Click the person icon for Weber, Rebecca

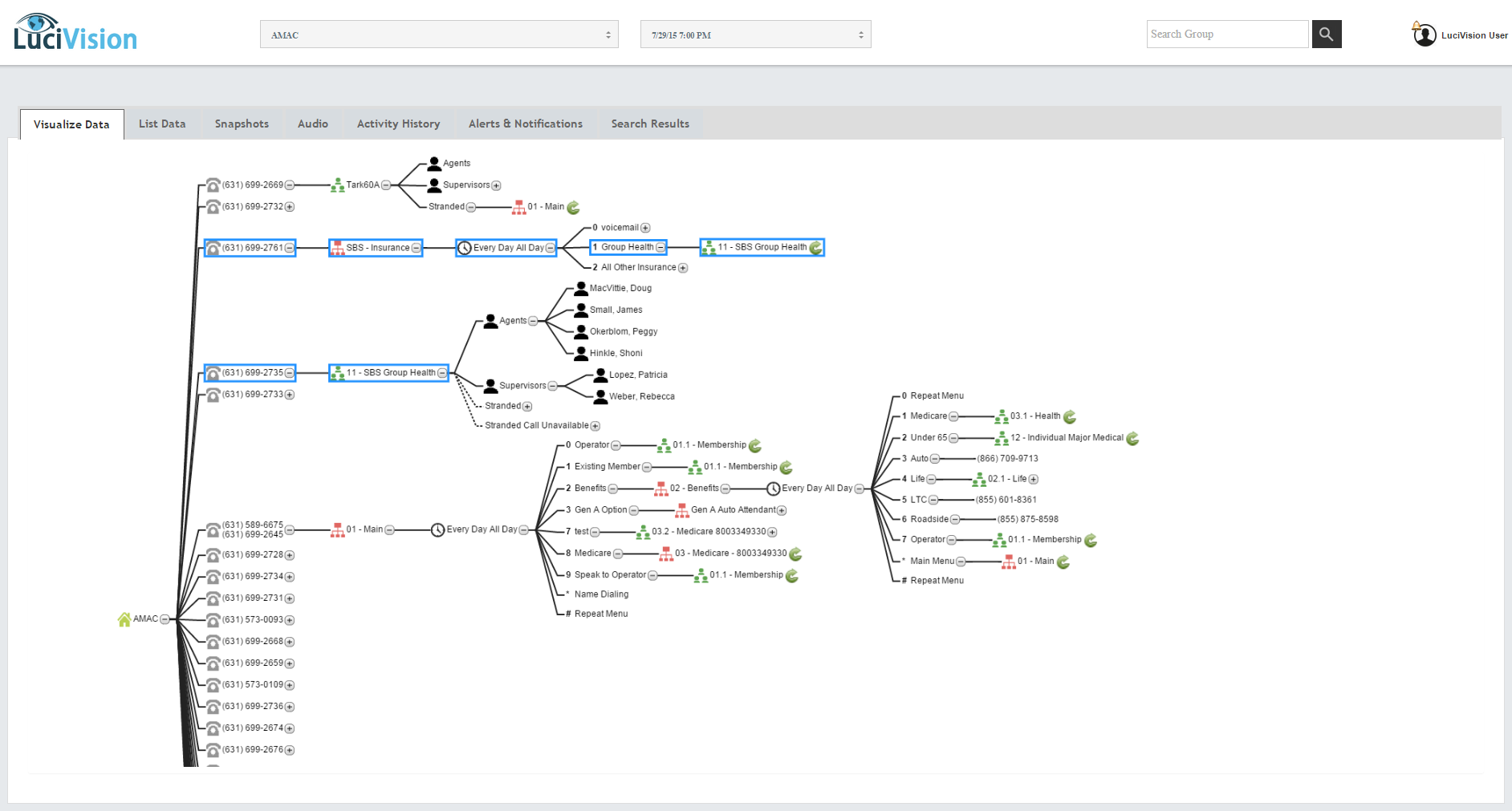(x=600, y=396)
